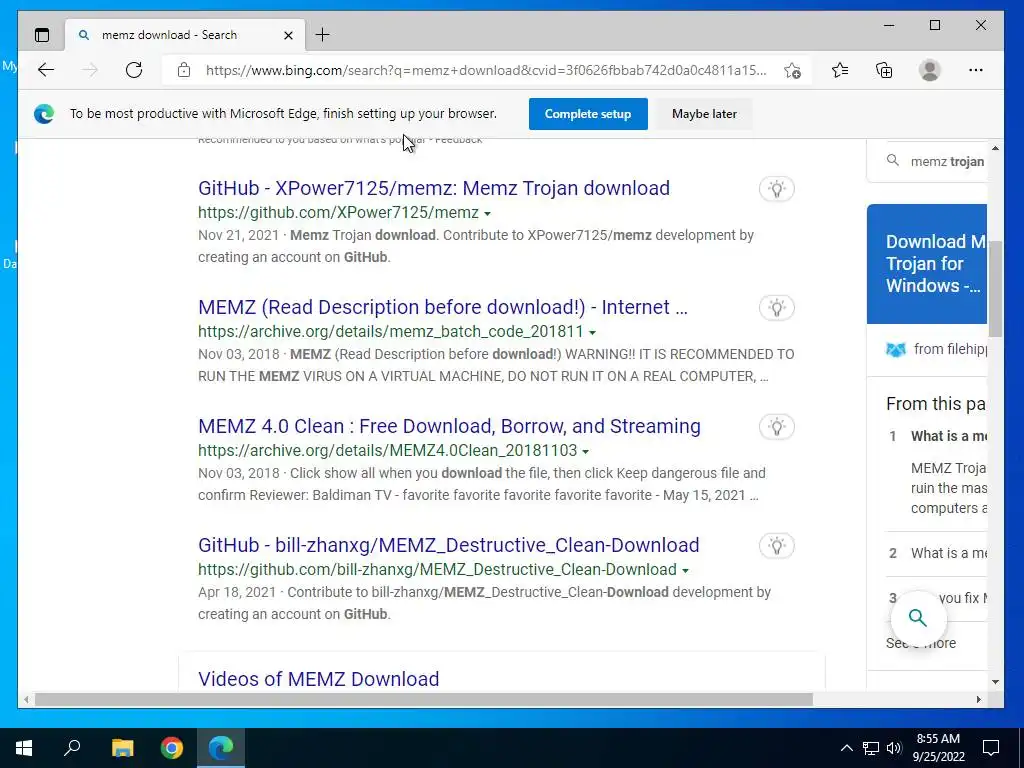Click the address bar URL

point(486,70)
